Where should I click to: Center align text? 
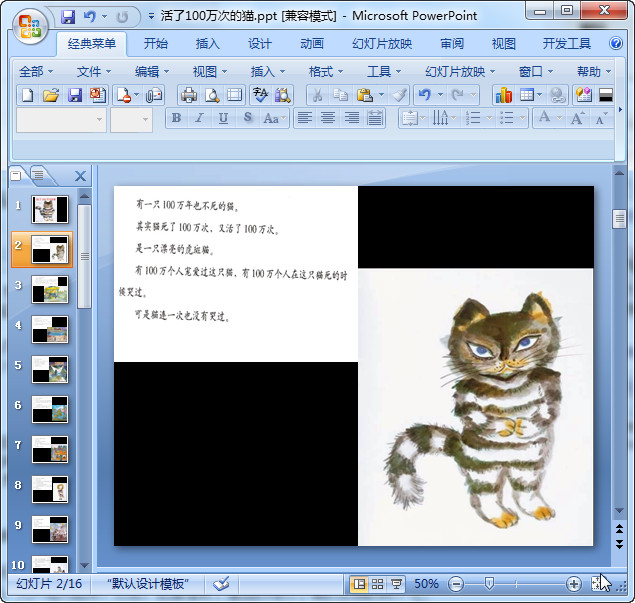coord(328,118)
